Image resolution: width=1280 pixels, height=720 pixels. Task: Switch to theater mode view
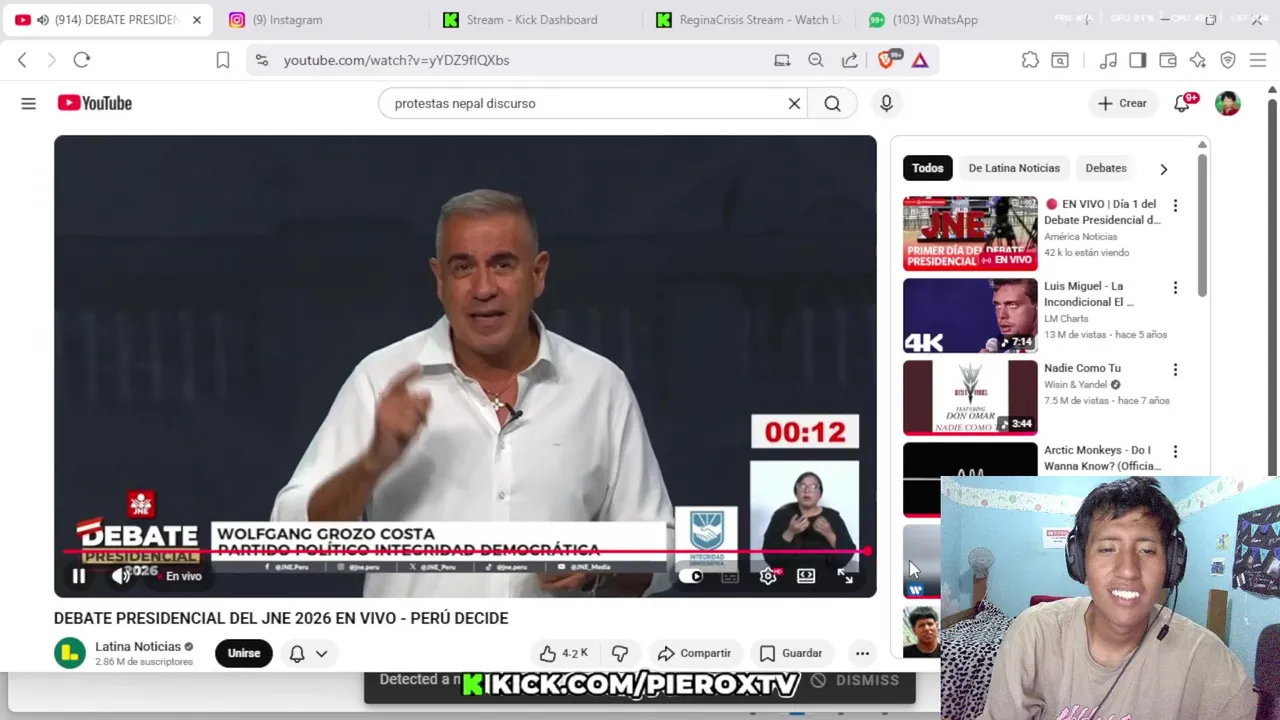[806, 576]
